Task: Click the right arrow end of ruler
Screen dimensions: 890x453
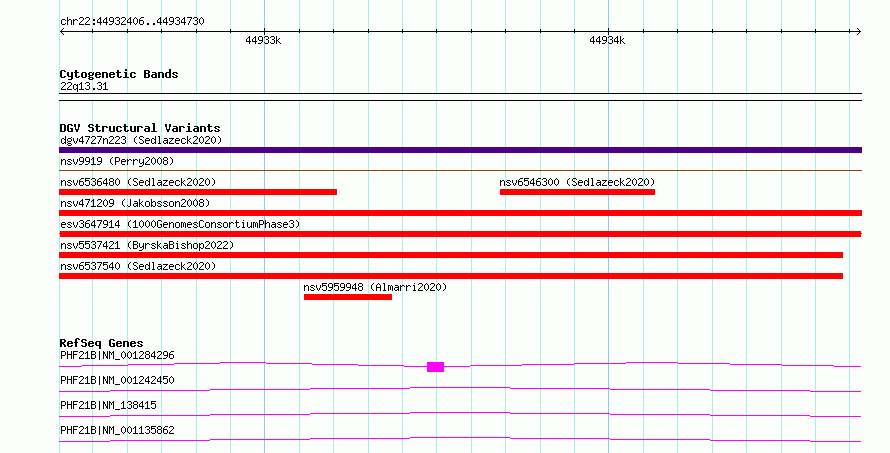Action: click(x=858, y=32)
